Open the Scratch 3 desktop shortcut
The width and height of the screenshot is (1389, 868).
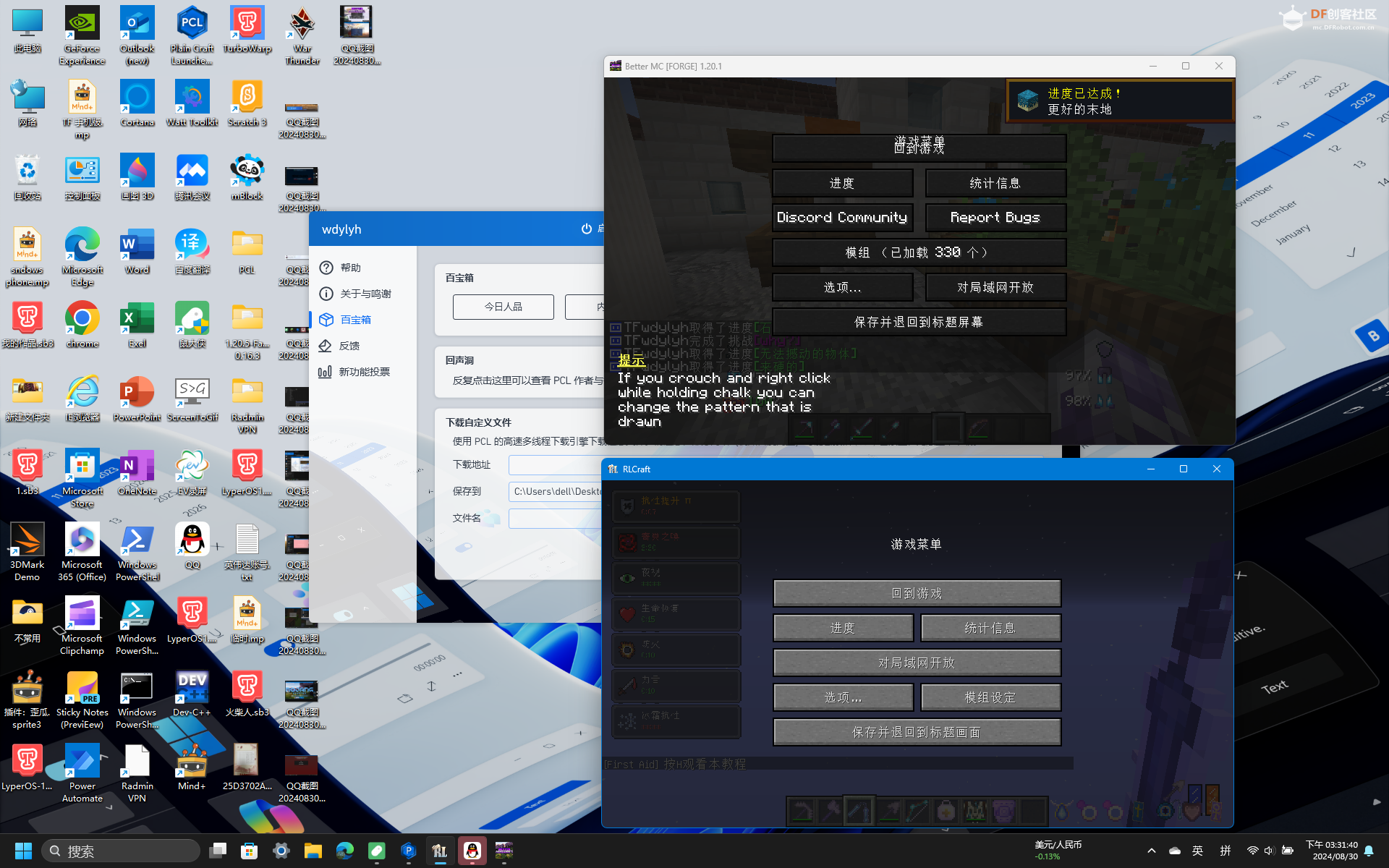[247, 103]
